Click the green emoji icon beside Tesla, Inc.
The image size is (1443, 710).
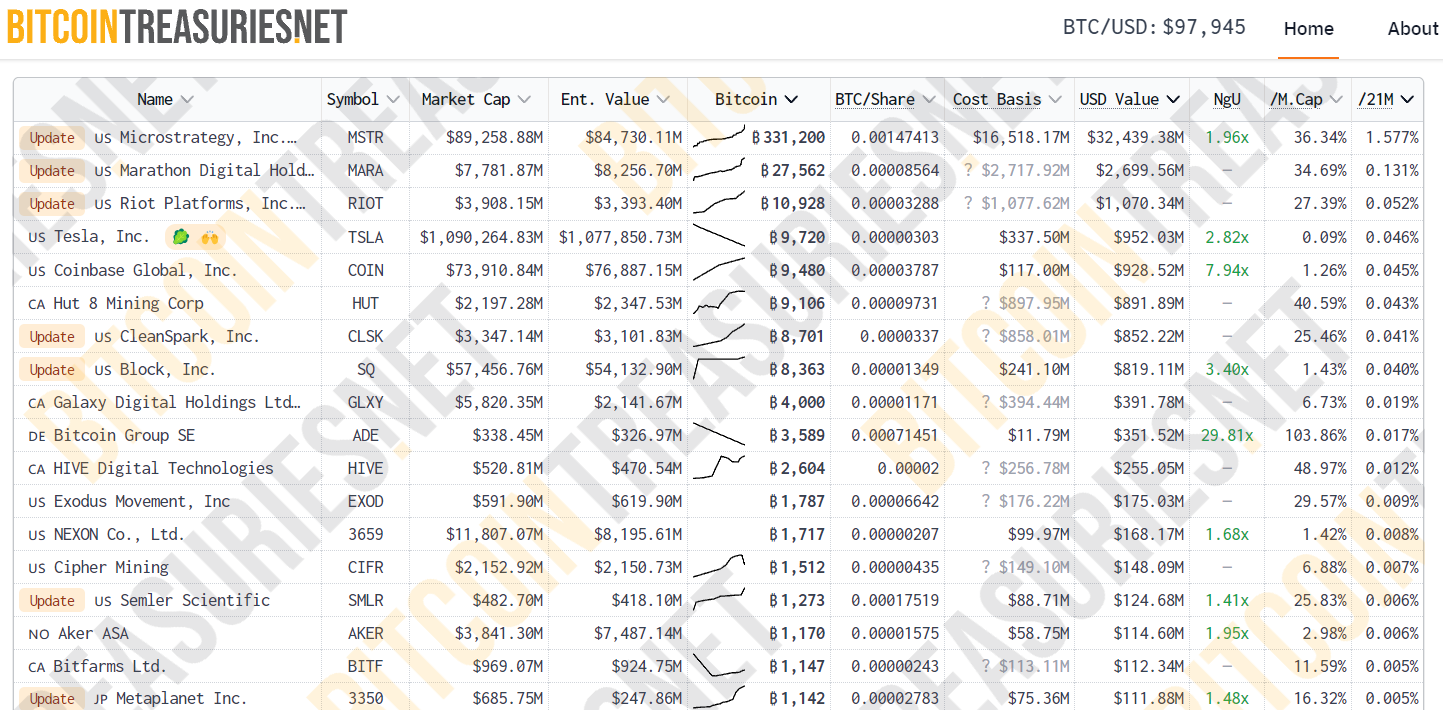180,237
